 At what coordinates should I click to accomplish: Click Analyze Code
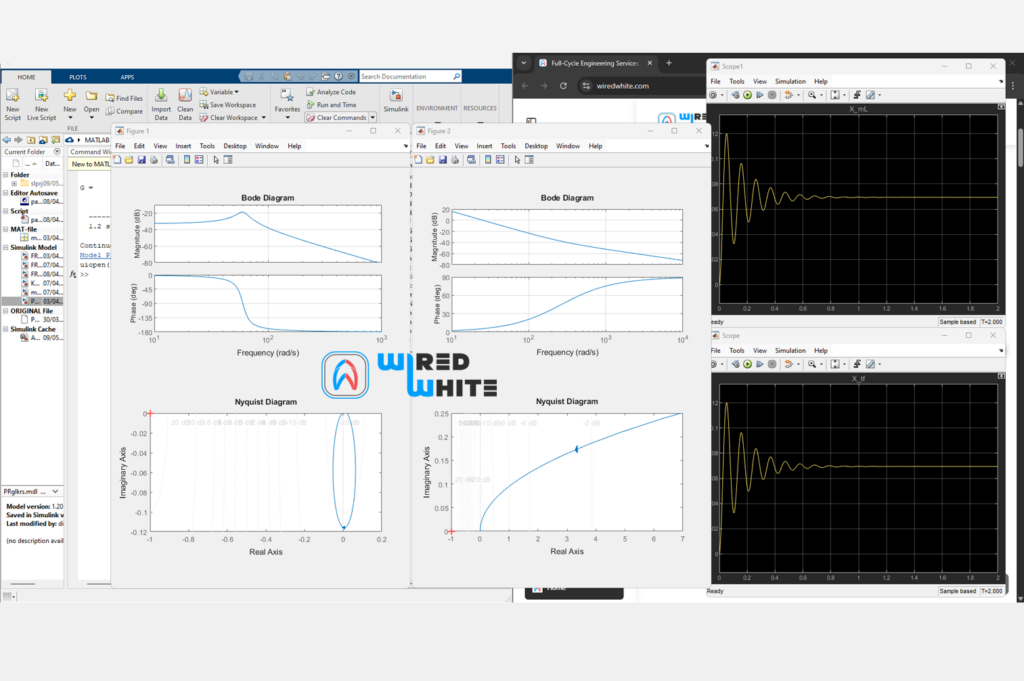331,92
